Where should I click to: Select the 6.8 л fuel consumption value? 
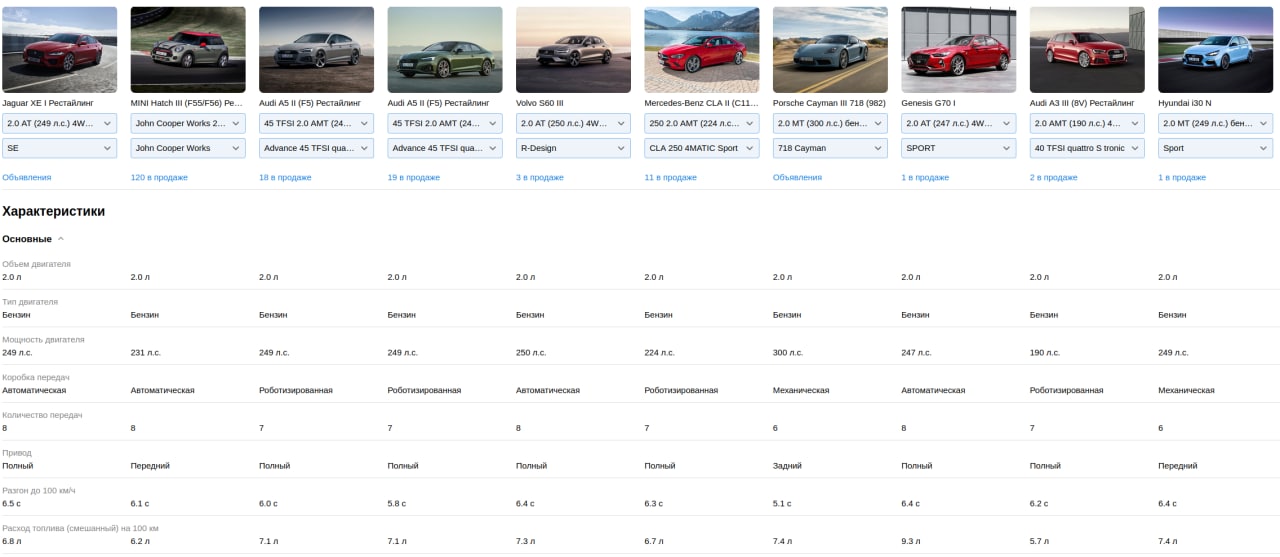pyautogui.click(x=12, y=541)
